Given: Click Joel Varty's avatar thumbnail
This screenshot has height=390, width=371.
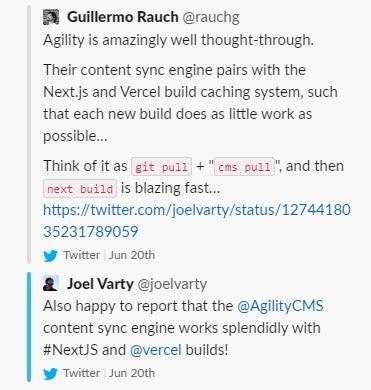Looking at the screenshot, I should pos(51,284).
